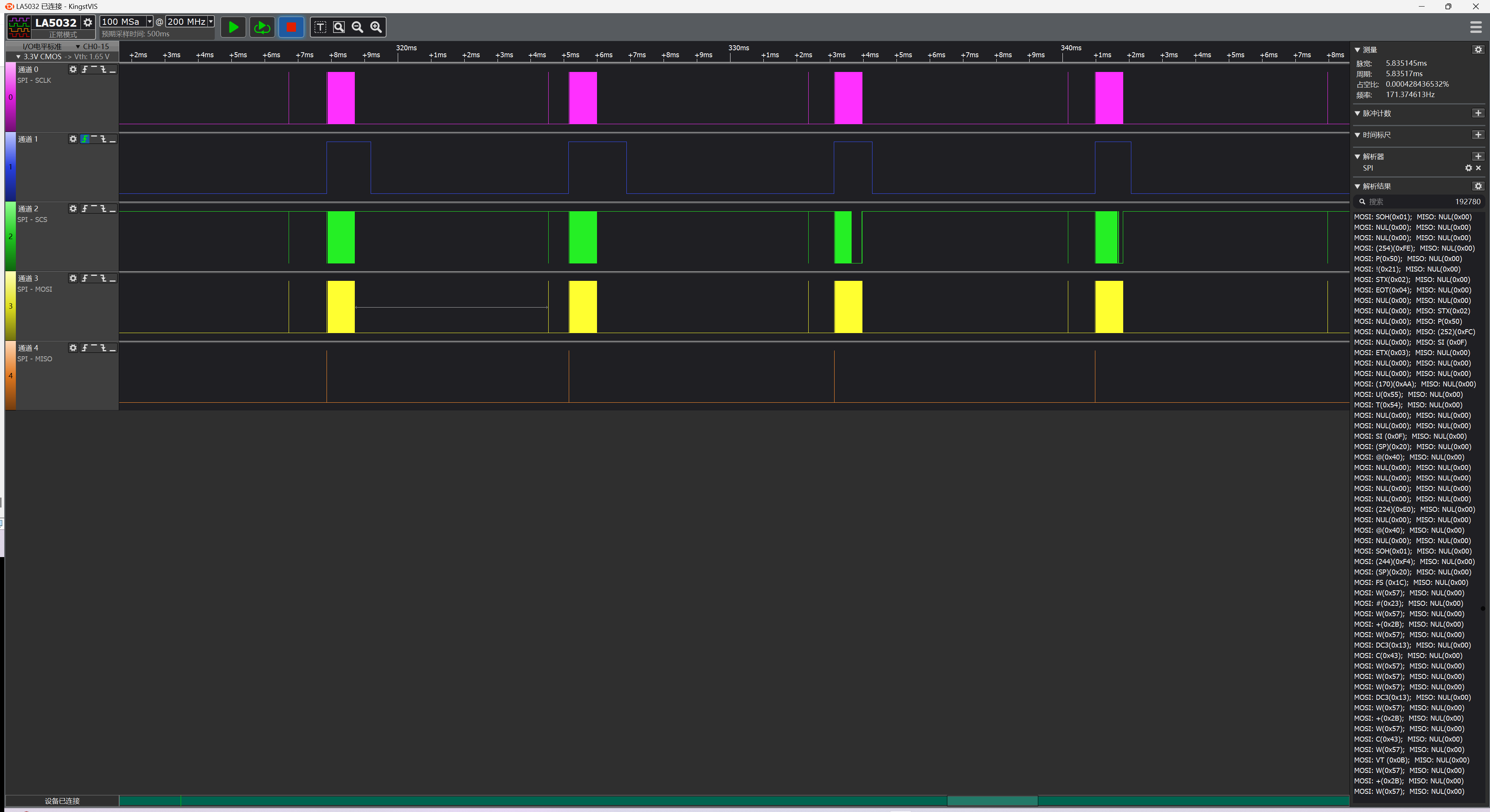Open channel 2 settings gear

pos(73,209)
